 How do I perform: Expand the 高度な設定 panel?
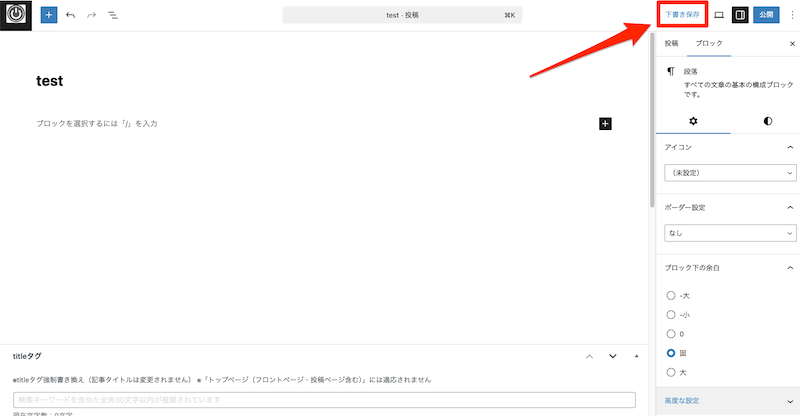728,401
